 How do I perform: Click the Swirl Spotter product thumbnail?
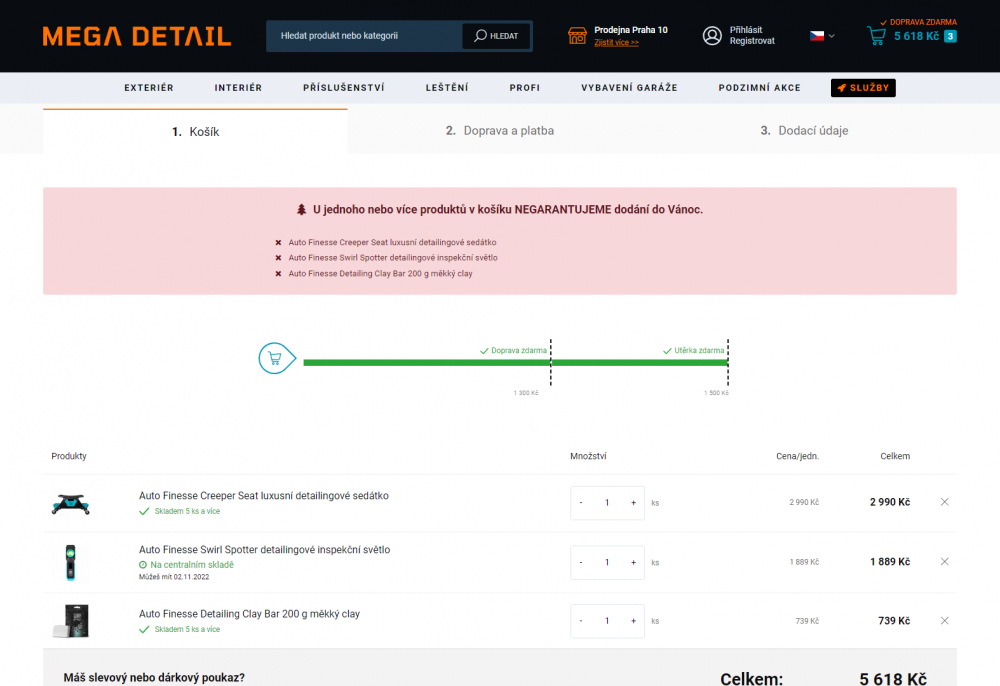tap(71, 562)
